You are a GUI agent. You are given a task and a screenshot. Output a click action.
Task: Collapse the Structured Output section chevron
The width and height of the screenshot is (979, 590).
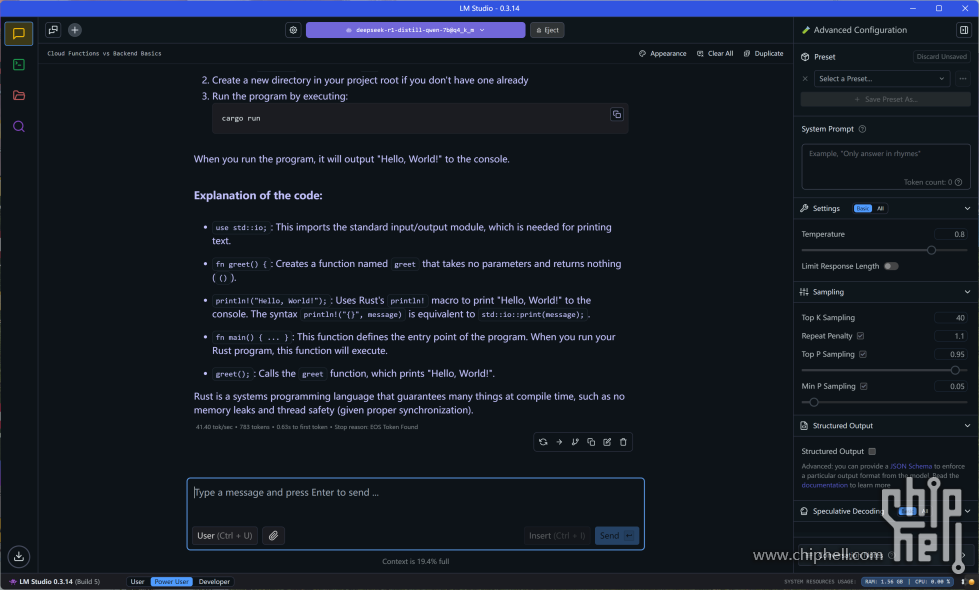point(967,426)
